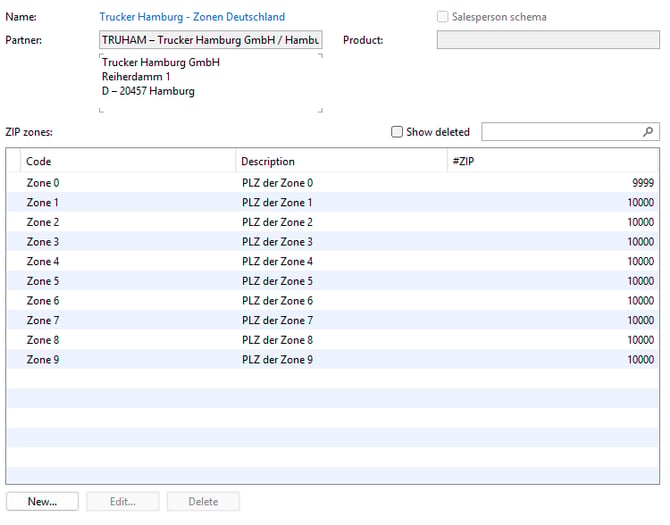Viewport: 670px width, 525px height.
Task: Select the Zone 9 row code
Action: [x=43, y=360]
